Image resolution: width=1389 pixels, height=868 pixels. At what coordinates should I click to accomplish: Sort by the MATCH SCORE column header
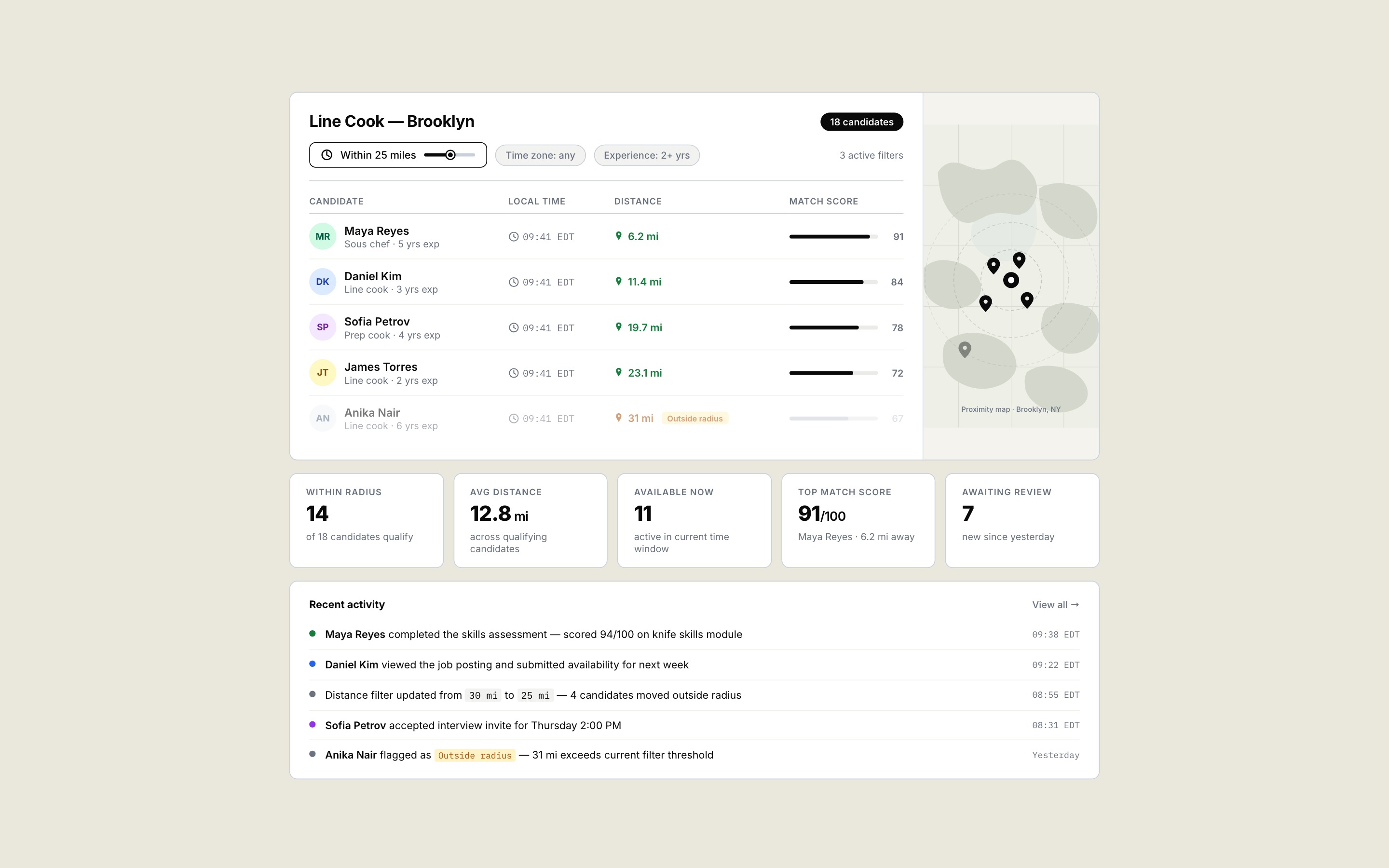824,202
